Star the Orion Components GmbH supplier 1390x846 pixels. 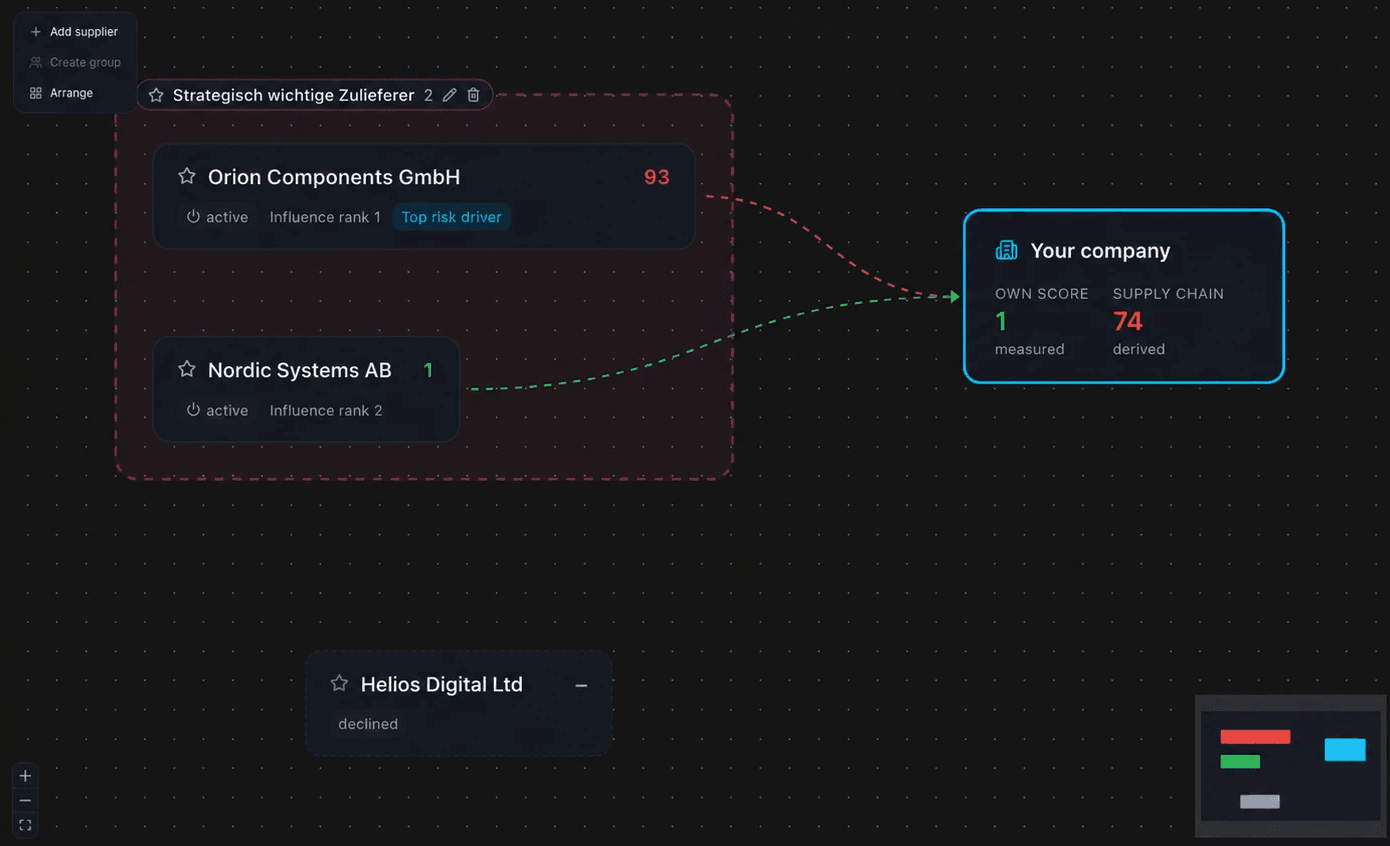click(187, 176)
